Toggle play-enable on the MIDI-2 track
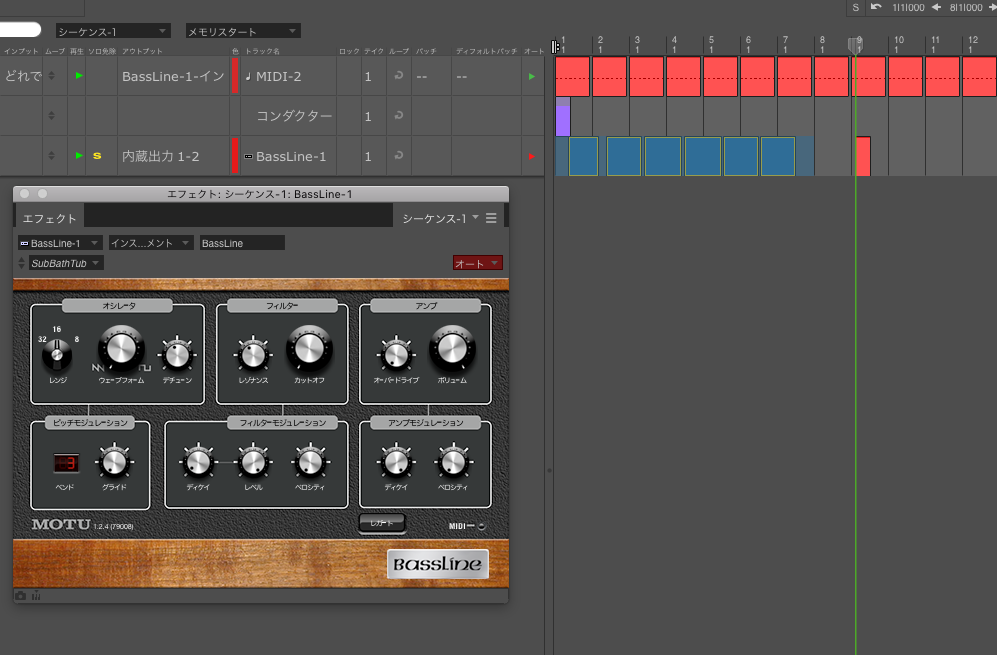Screen dimensions: 997x655 [x=79, y=76]
